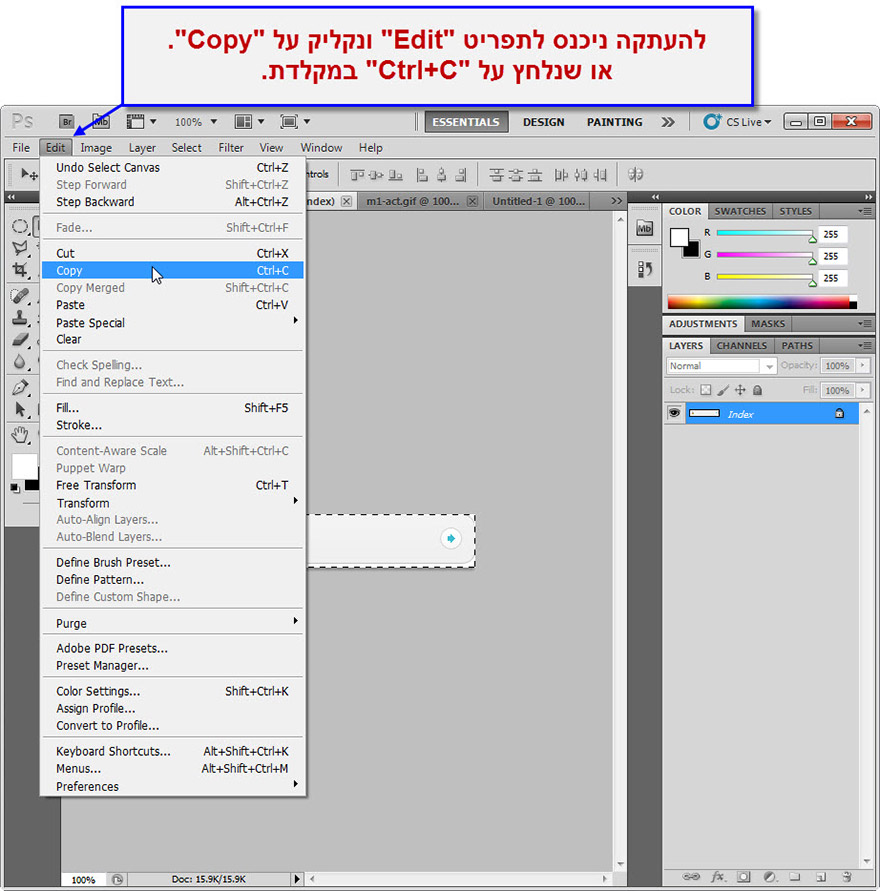Viewport: 880px width, 891px height.
Task: Switch to the Channels tab
Action: coord(741,345)
